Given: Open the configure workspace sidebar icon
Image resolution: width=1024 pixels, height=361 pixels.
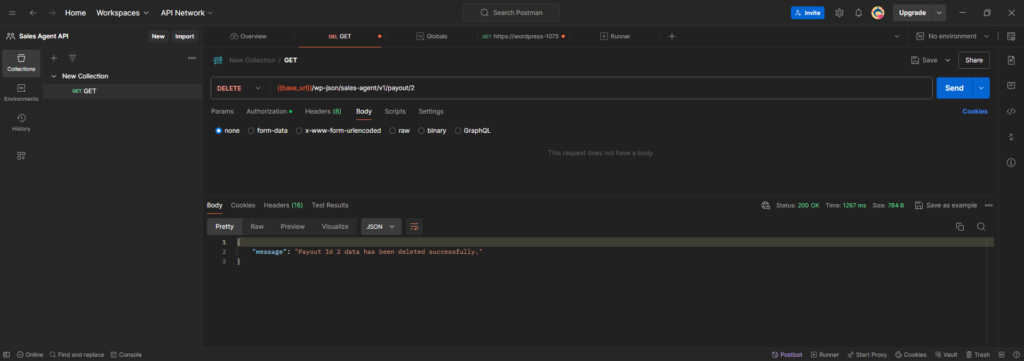Looking at the screenshot, I should pos(21,155).
